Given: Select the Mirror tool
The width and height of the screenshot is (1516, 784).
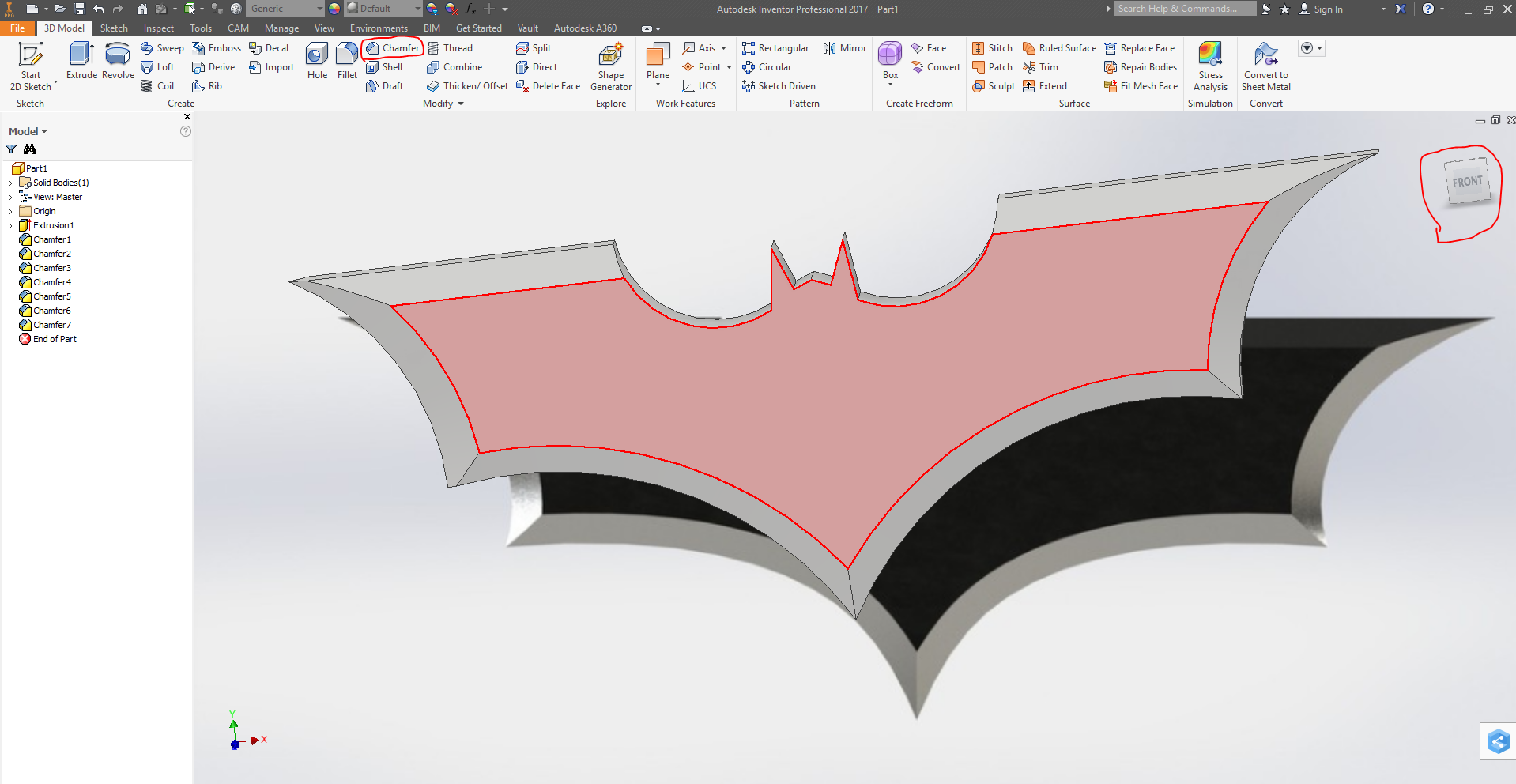Looking at the screenshot, I should click(x=845, y=48).
